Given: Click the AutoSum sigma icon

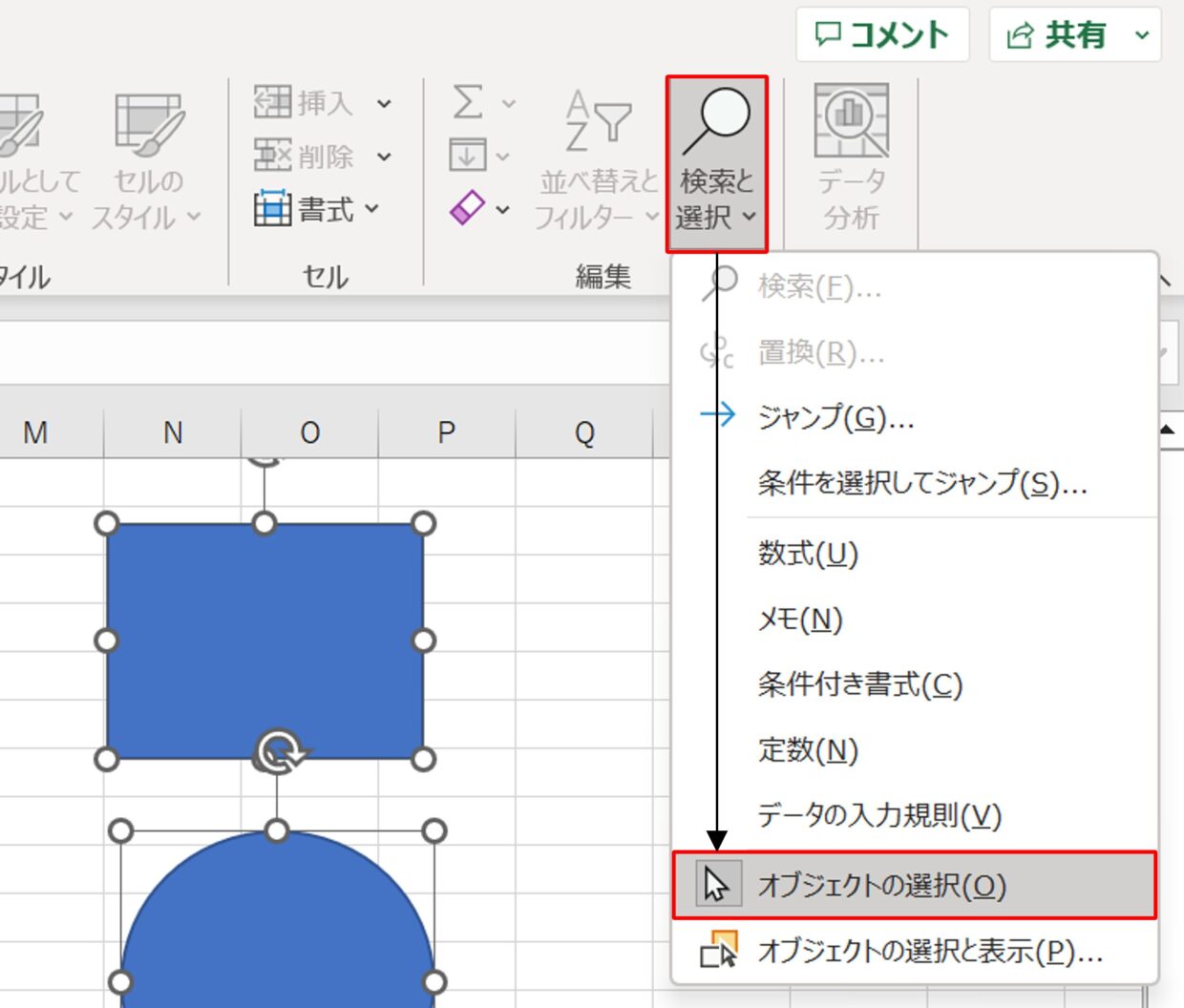Looking at the screenshot, I should pos(468,101).
